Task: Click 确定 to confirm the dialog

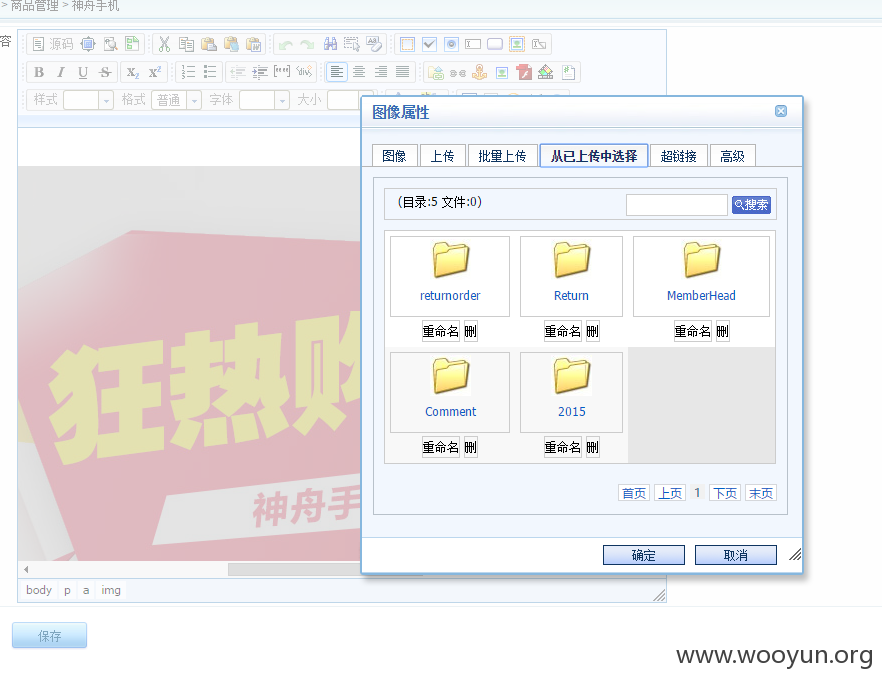Action: coord(644,555)
